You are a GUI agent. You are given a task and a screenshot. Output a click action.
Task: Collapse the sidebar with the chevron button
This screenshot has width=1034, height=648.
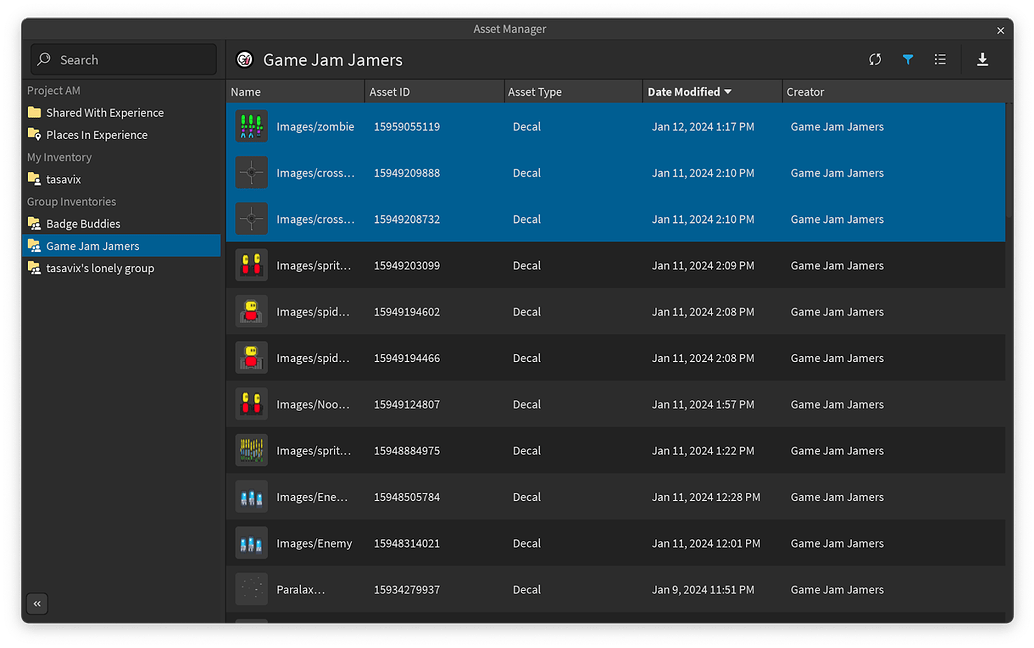(37, 604)
